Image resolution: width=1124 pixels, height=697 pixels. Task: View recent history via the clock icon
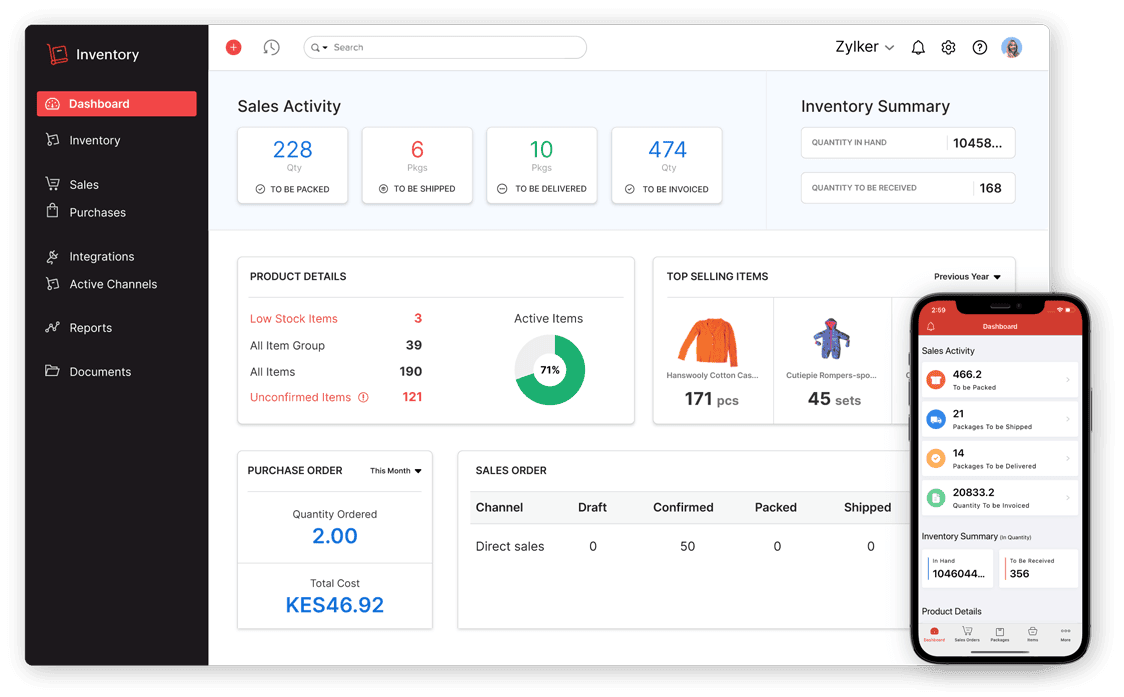tap(271, 47)
